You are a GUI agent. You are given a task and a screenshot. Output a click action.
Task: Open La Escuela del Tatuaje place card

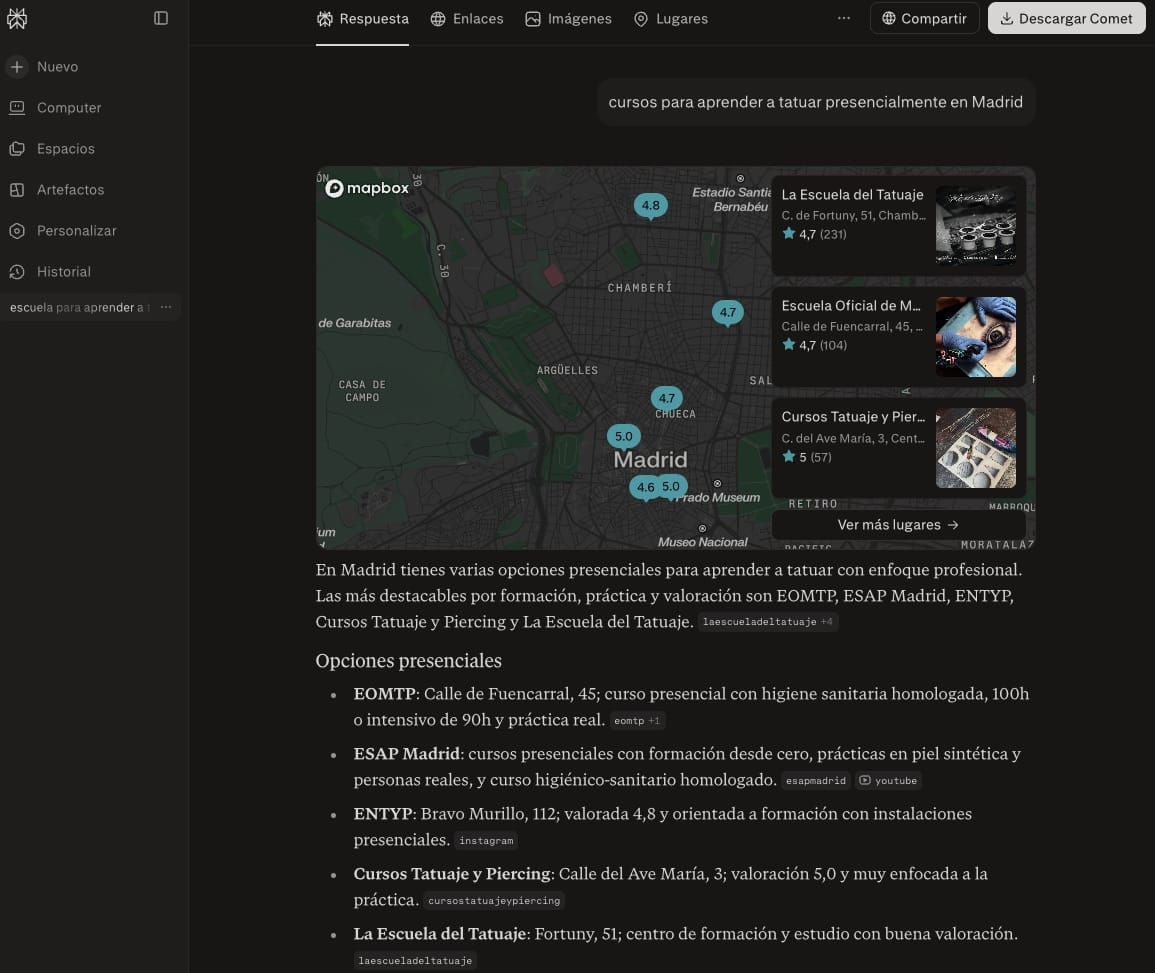[x=898, y=225]
